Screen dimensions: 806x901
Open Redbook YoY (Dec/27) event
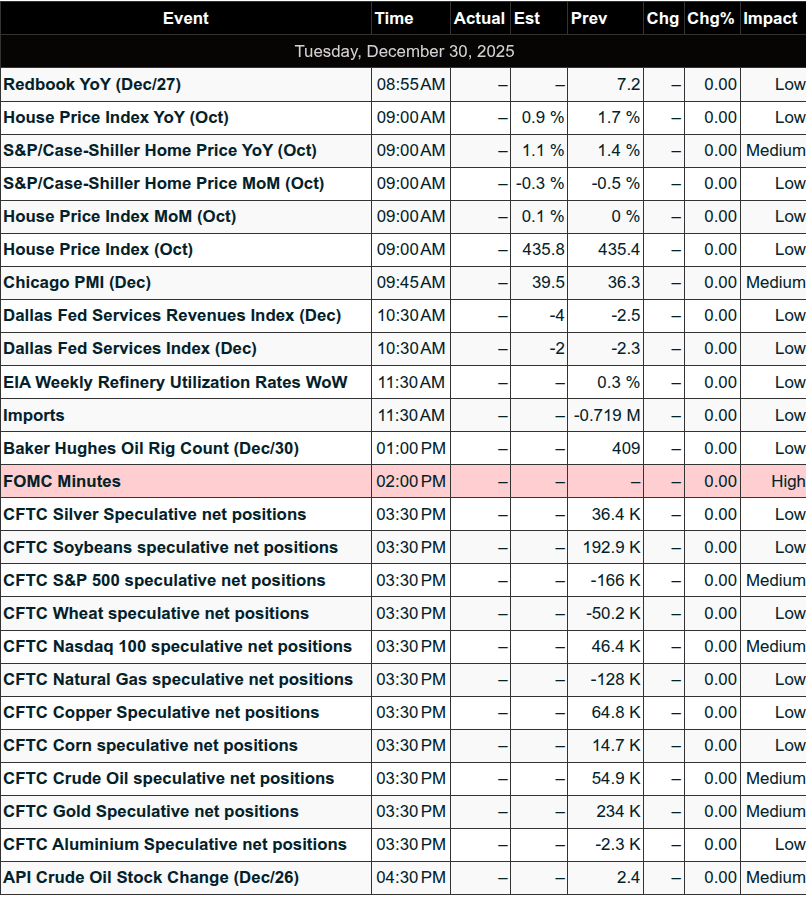pyautogui.click(x=92, y=84)
